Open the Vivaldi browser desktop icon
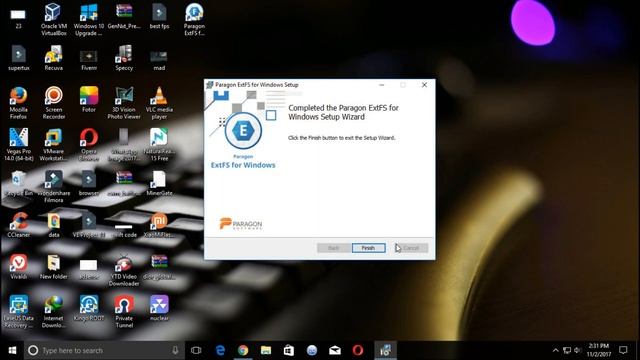This screenshot has height=360, width=640. click(18, 267)
